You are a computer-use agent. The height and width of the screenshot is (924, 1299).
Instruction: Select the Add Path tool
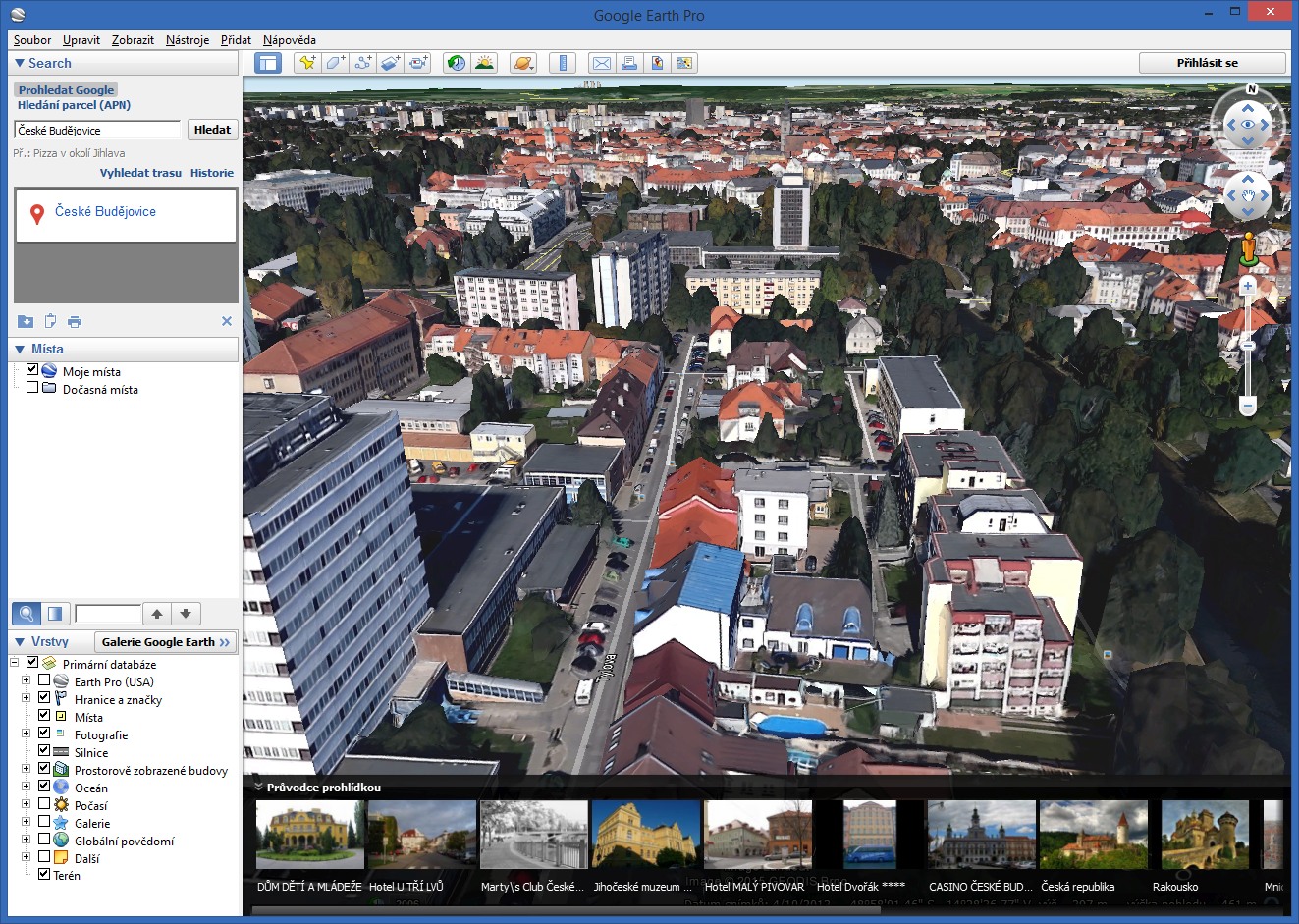coord(363,63)
